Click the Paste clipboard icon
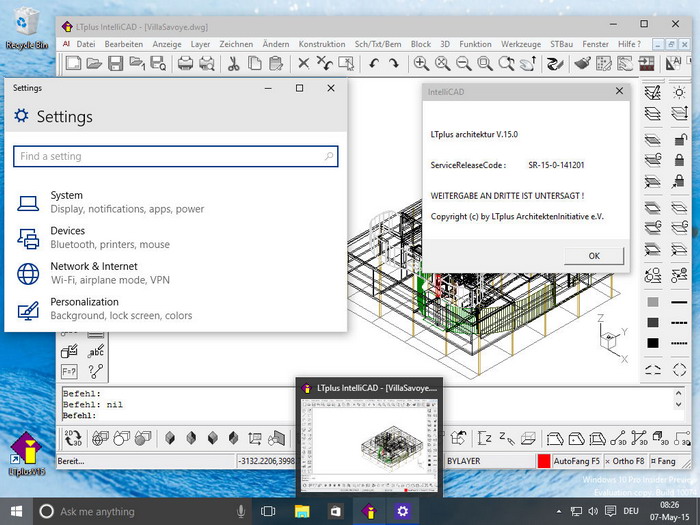Viewport: 700px width, 525px height. tap(276, 63)
